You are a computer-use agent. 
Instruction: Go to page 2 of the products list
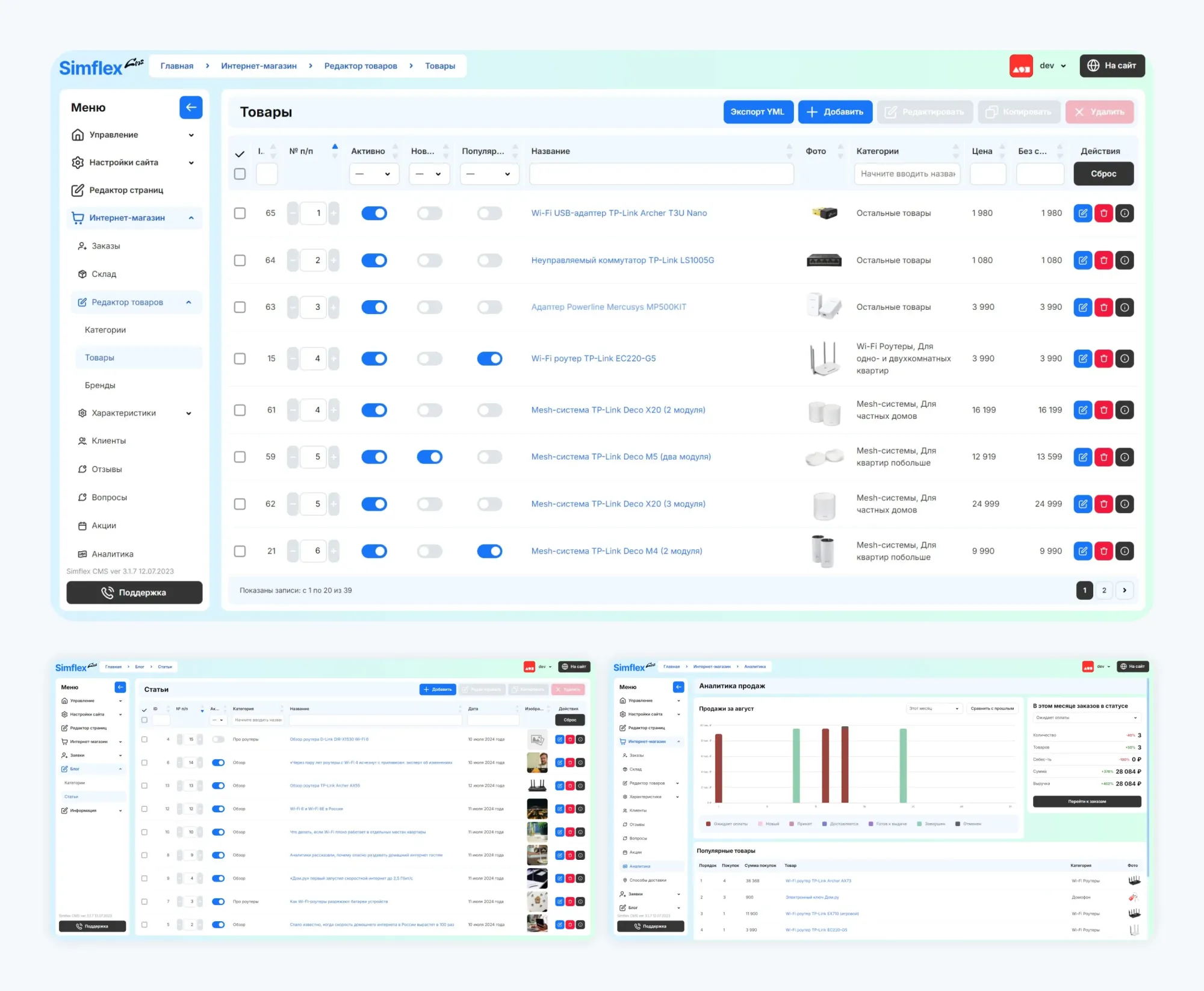(x=1104, y=591)
